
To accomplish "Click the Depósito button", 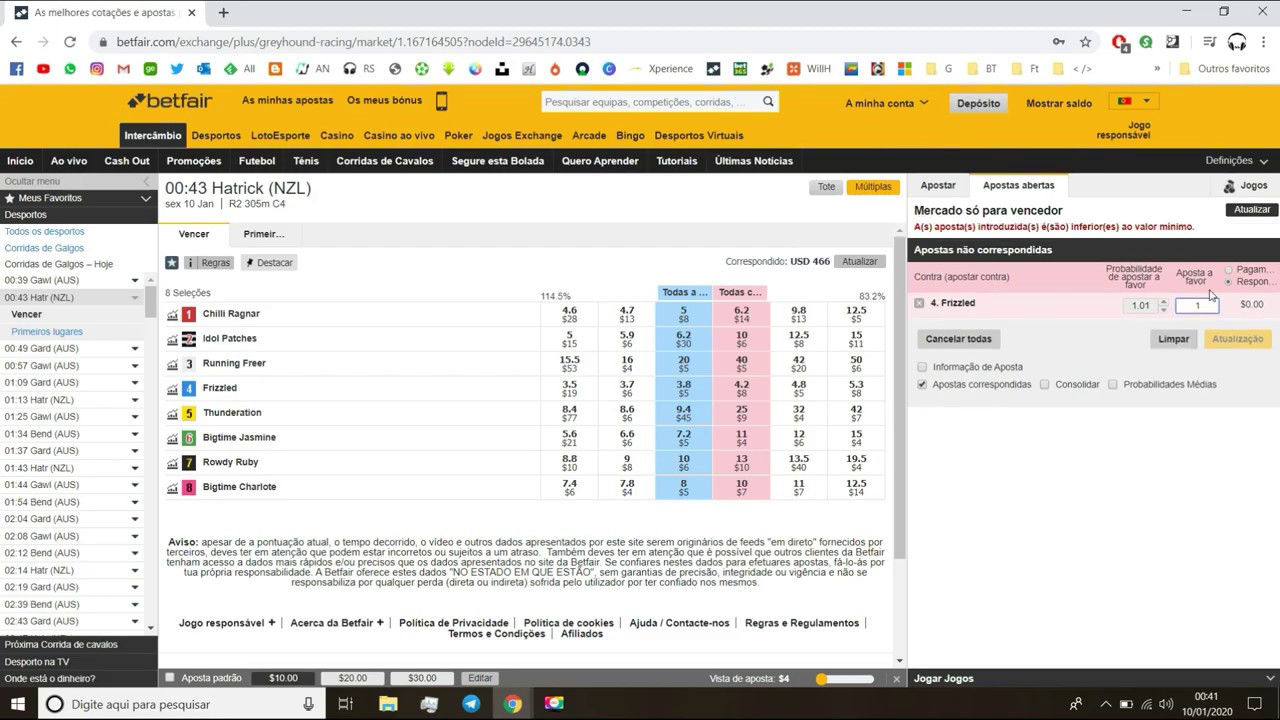I will point(978,103).
